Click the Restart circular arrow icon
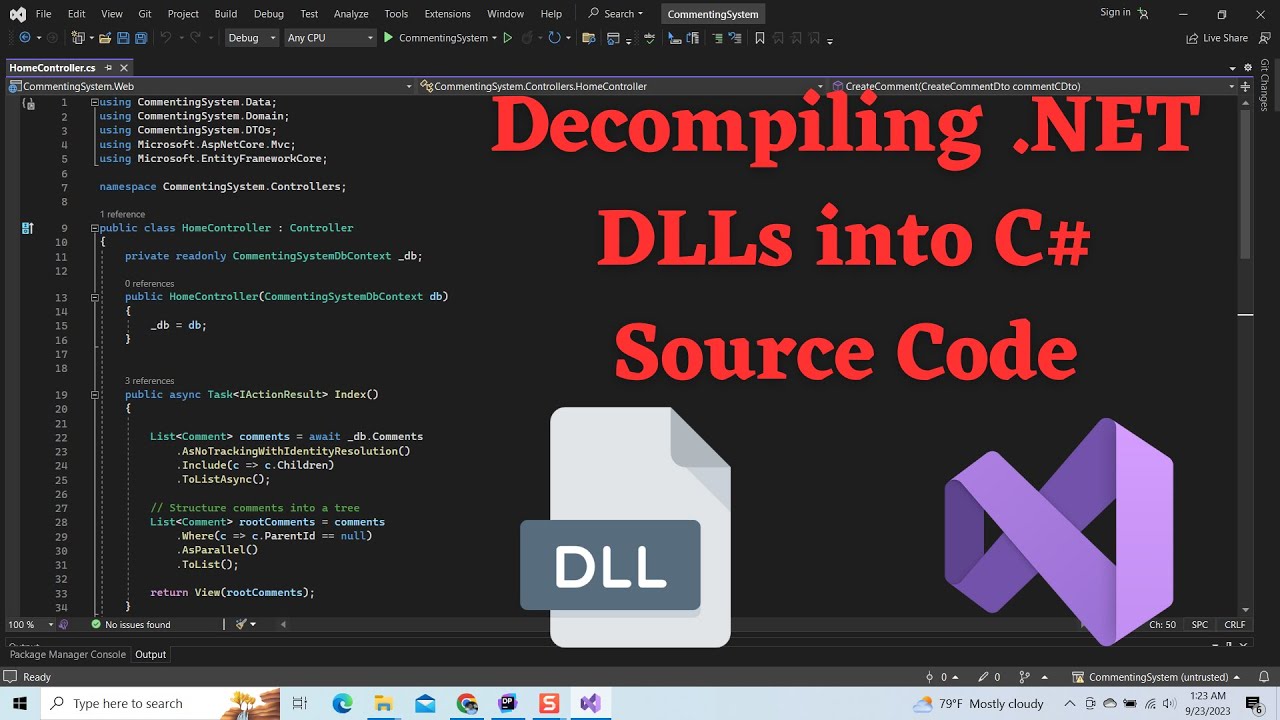Screen dimensions: 1280x720 pyautogui.click(x=553, y=38)
